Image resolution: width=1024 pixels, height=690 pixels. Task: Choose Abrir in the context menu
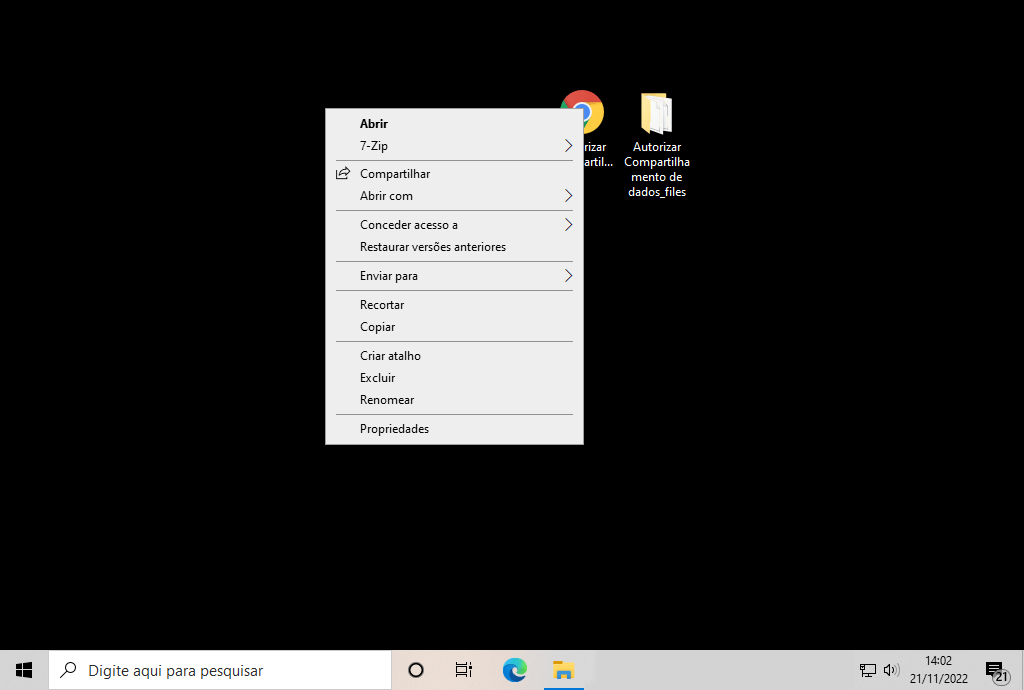(374, 124)
